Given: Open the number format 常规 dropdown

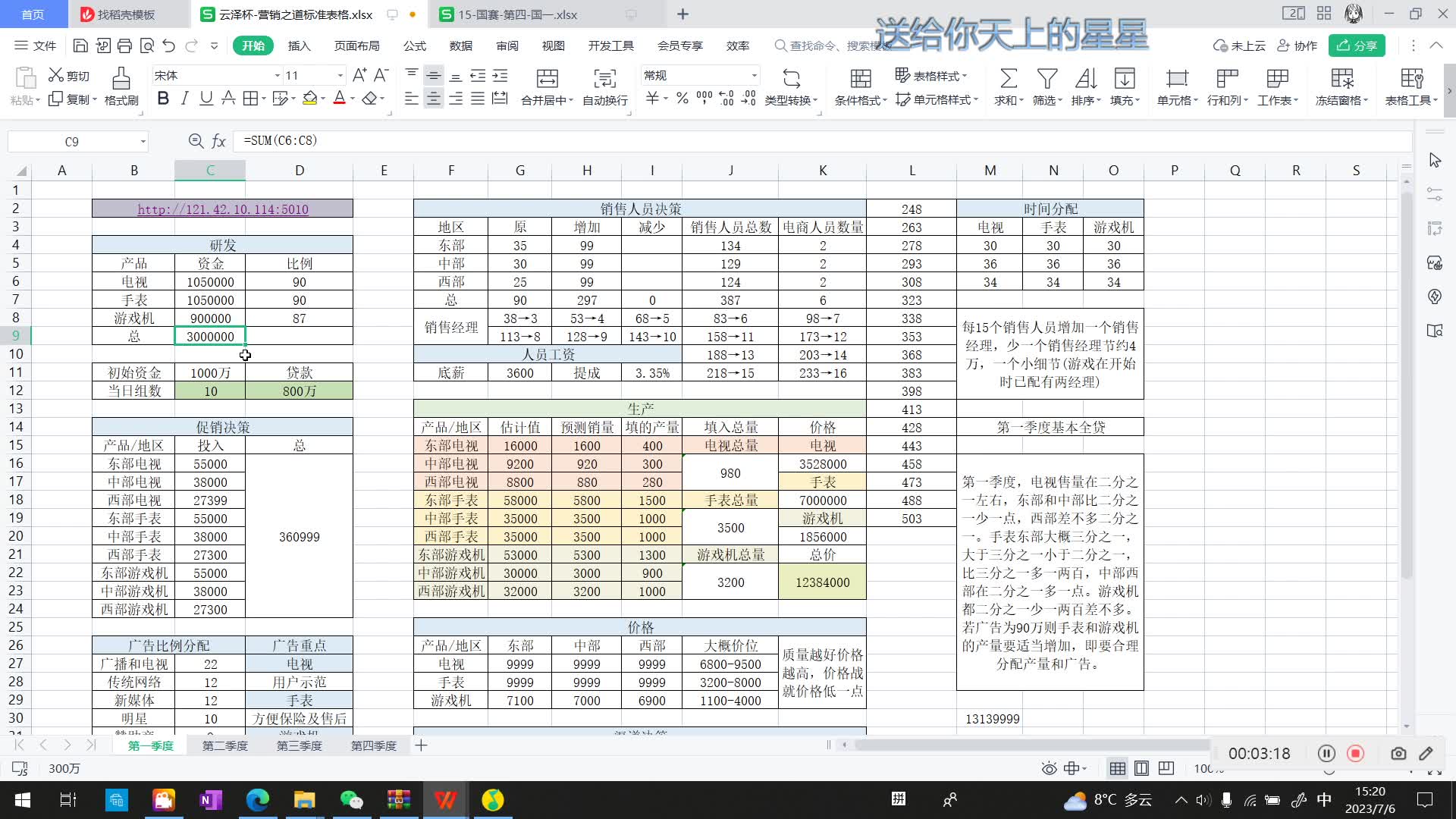Looking at the screenshot, I should click(754, 75).
